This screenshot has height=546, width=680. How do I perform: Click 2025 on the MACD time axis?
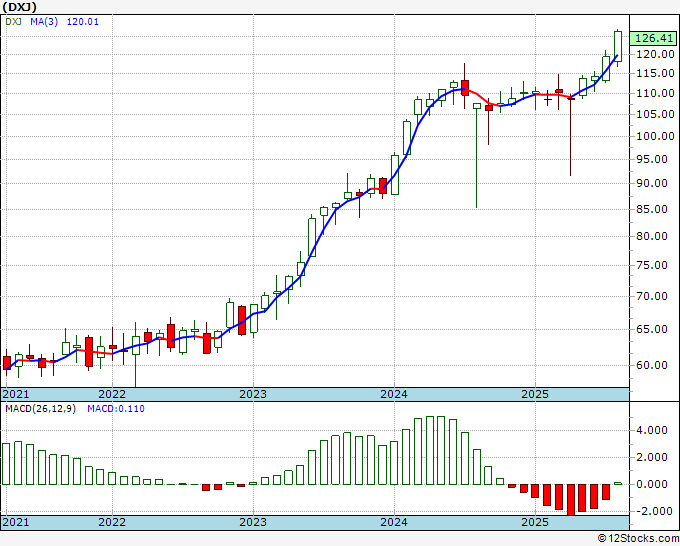tap(535, 522)
